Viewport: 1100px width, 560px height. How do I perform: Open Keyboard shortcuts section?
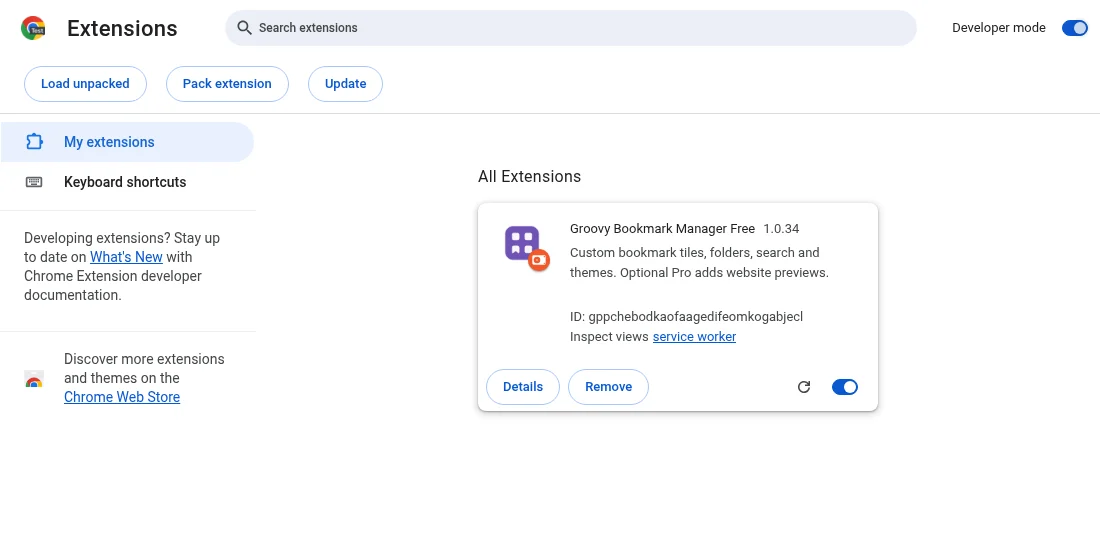coord(127,182)
